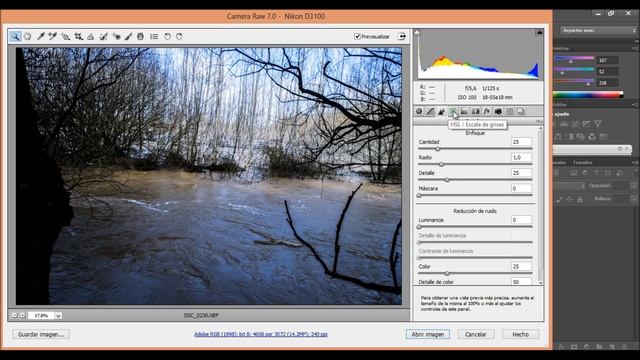This screenshot has height=360, width=640.
Task: Open the Adobe RGB workflow options link
Action: (260, 334)
